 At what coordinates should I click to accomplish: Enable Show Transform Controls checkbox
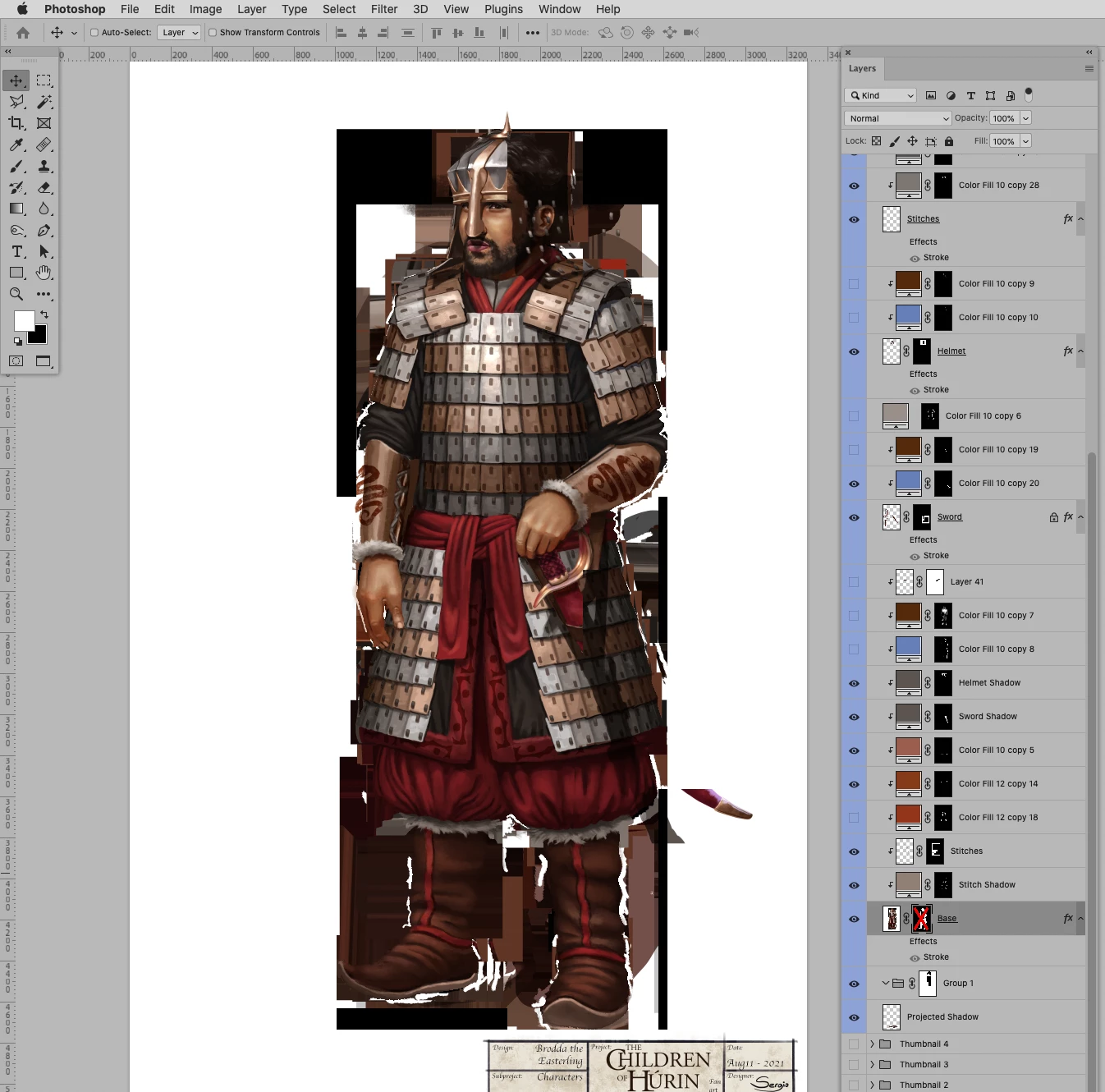(x=213, y=33)
